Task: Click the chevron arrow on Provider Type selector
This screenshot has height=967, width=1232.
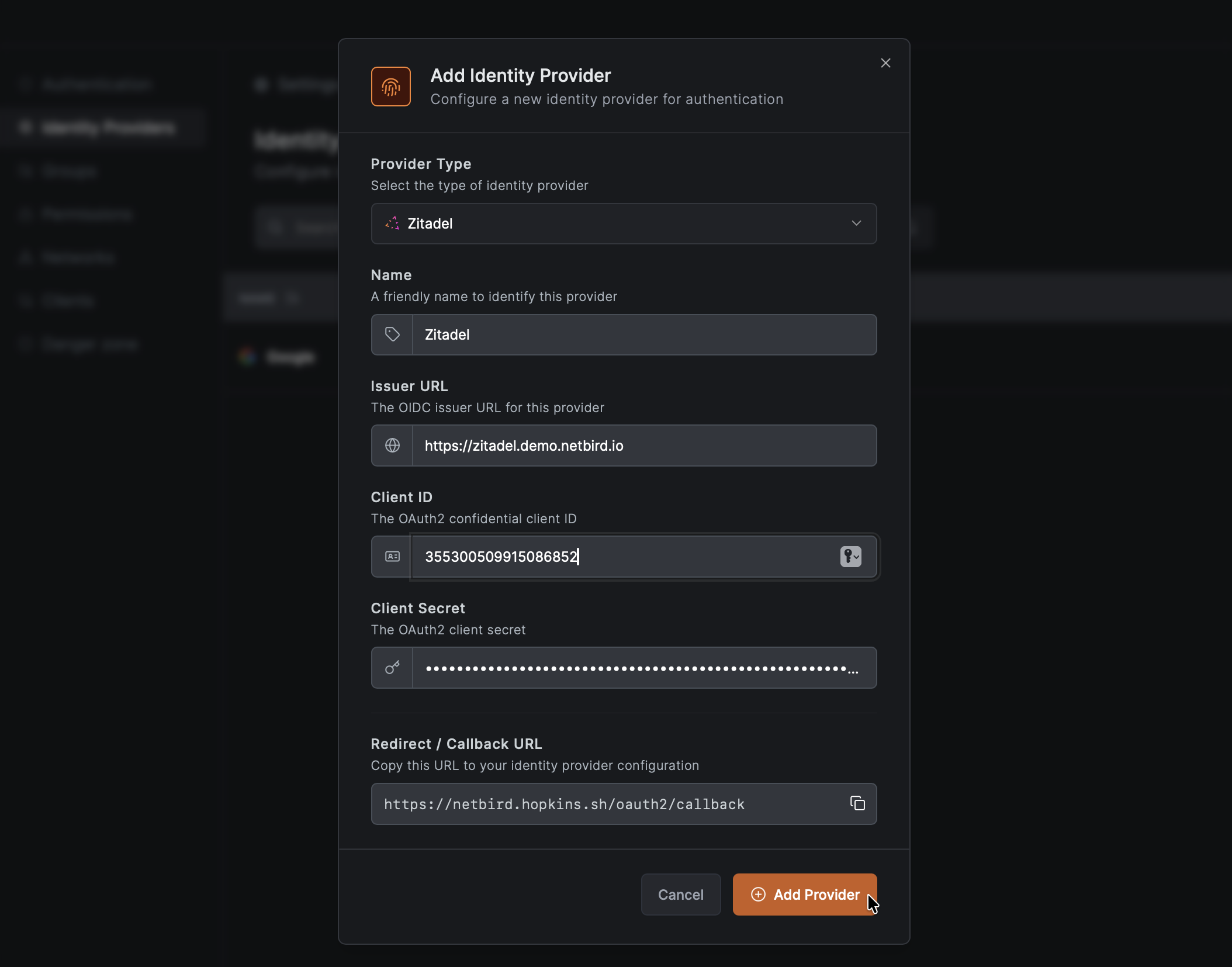Action: click(856, 223)
